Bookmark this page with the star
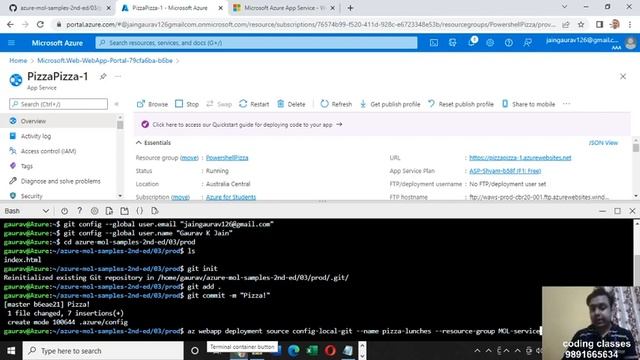The height and width of the screenshot is (360, 640). click(581, 24)
